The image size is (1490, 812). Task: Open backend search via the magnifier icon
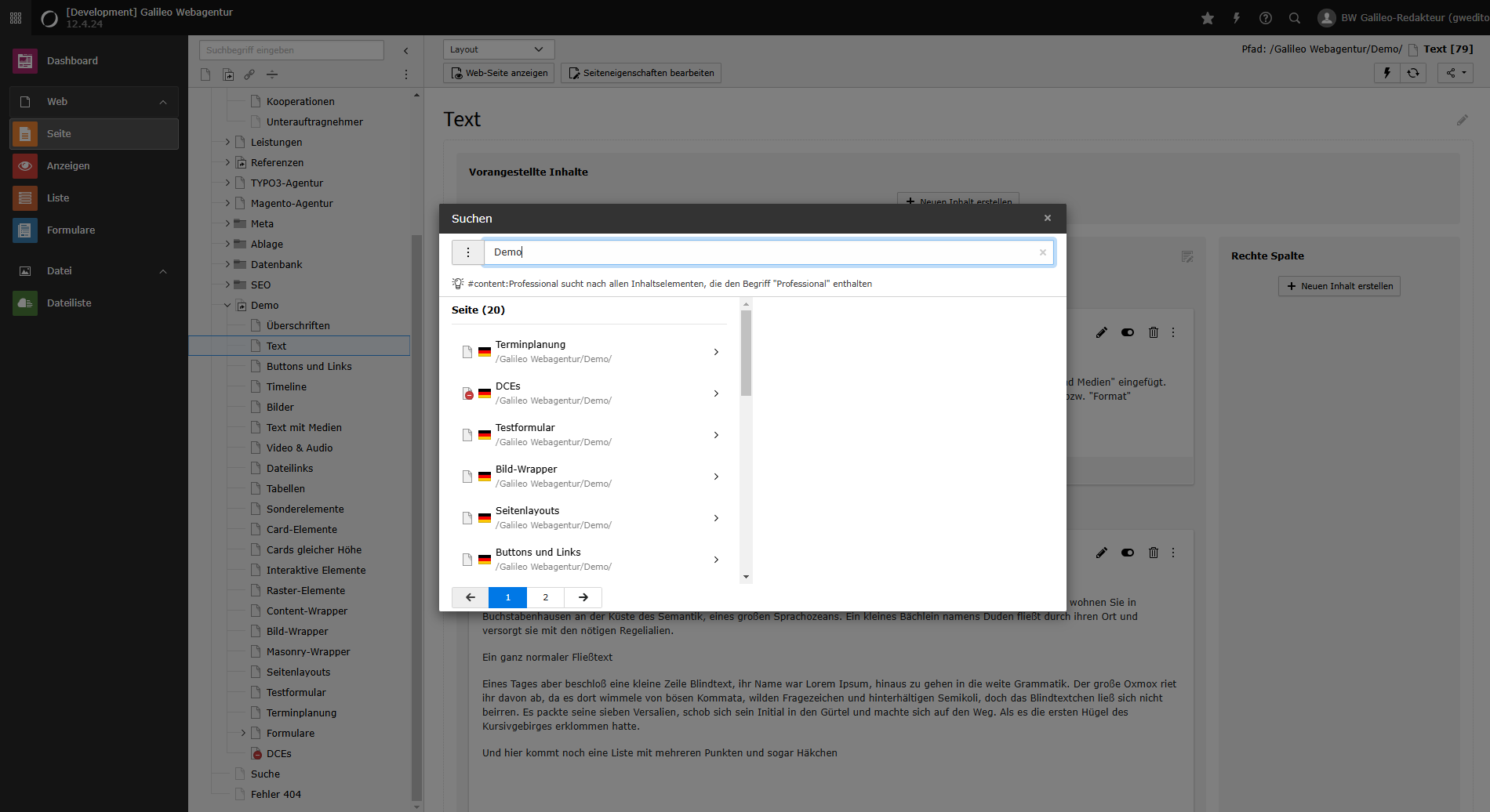click(x=1294, y=17)
